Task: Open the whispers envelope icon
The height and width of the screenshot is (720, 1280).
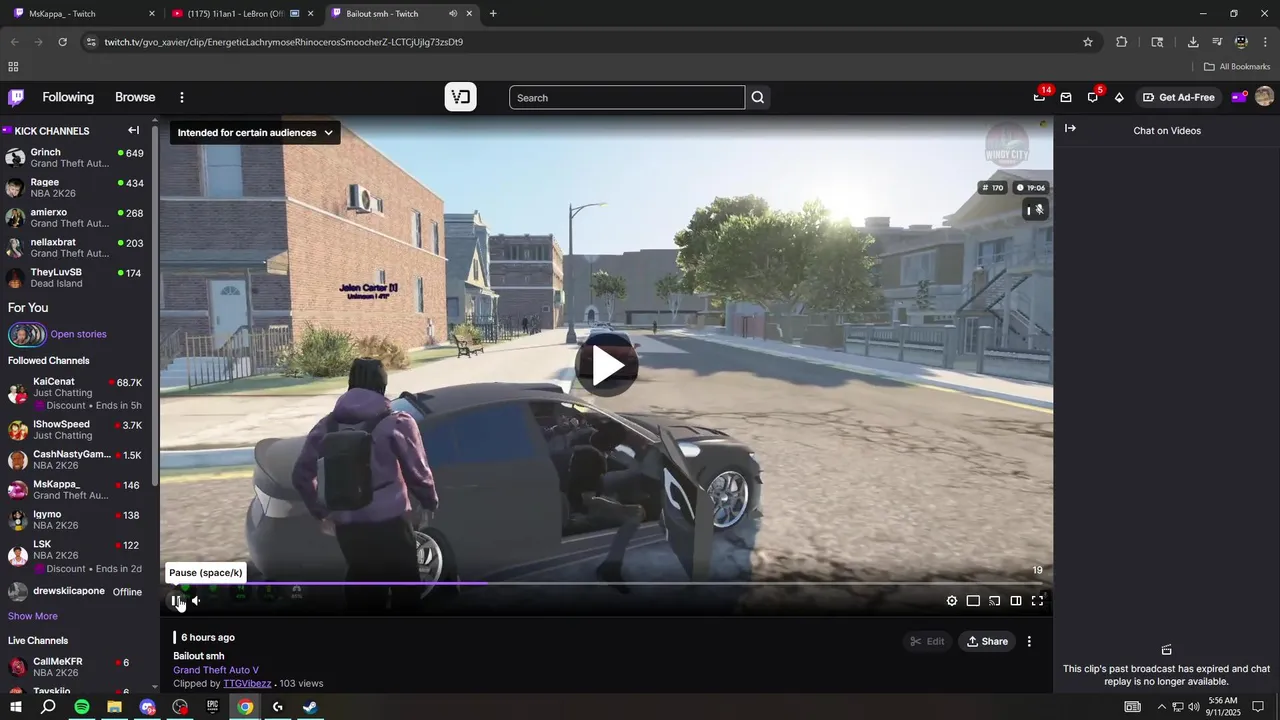Action: [1066, 97]
